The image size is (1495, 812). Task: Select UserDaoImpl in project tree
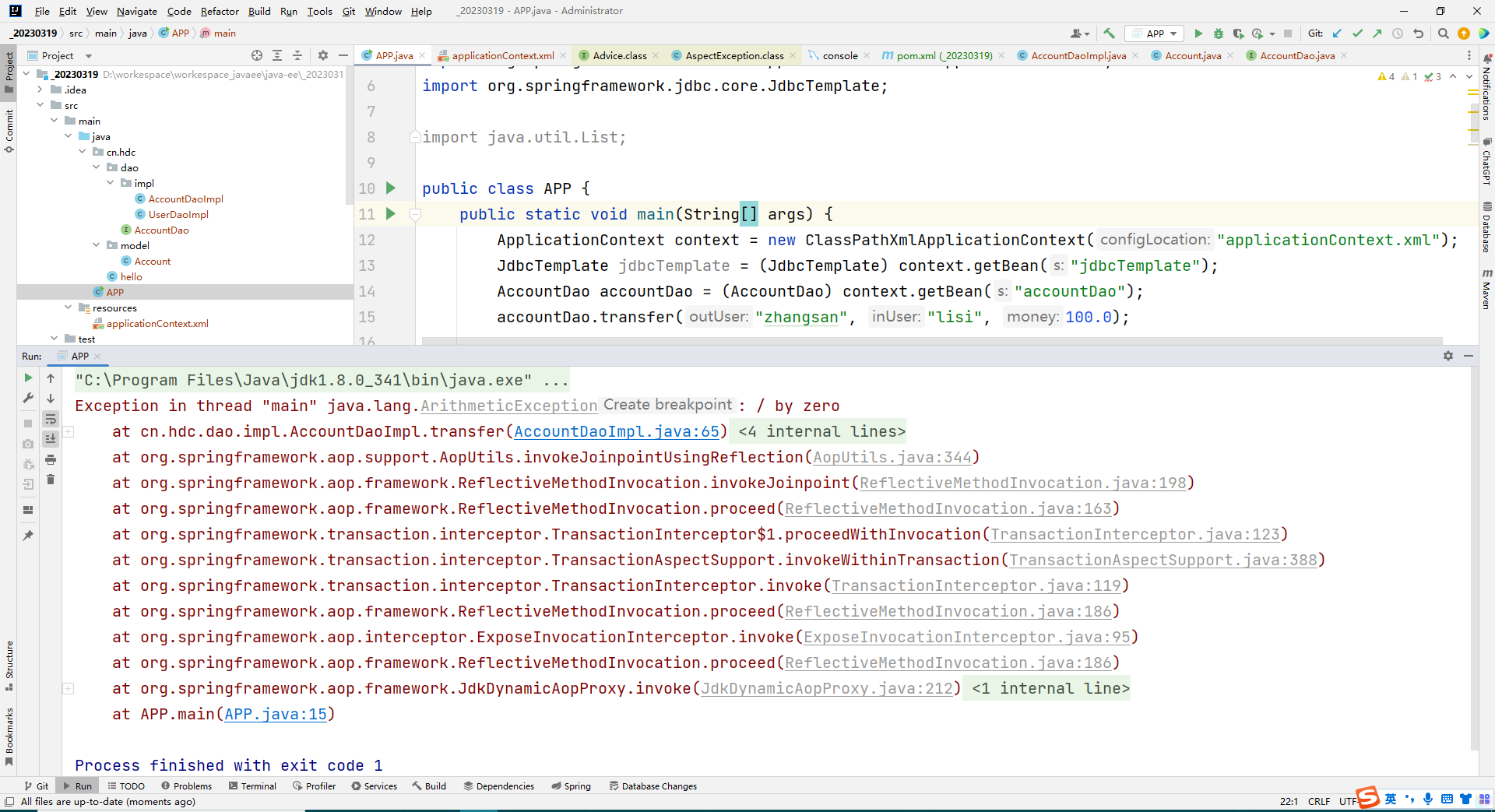178,214
